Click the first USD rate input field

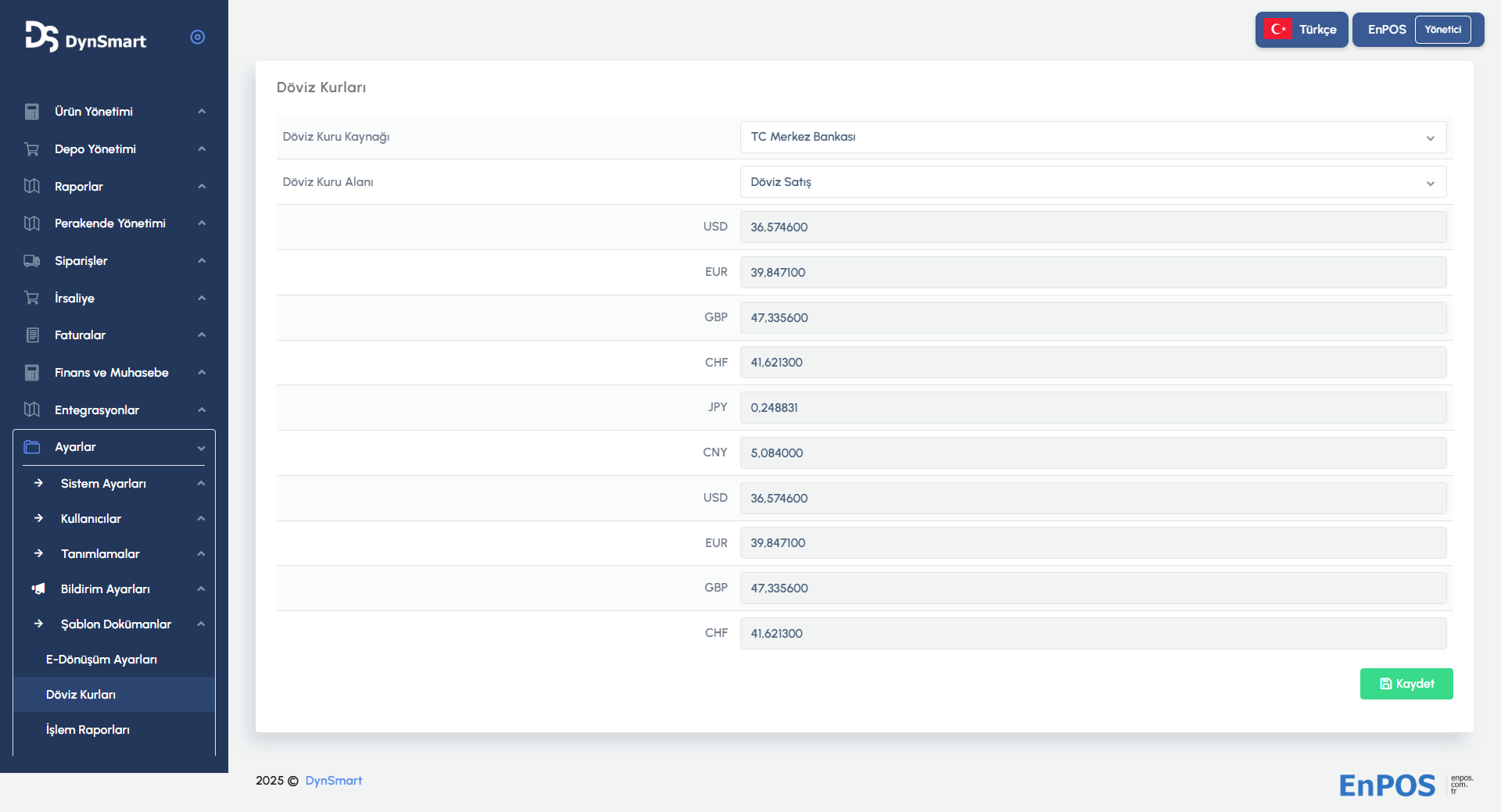coord(1092,227)
